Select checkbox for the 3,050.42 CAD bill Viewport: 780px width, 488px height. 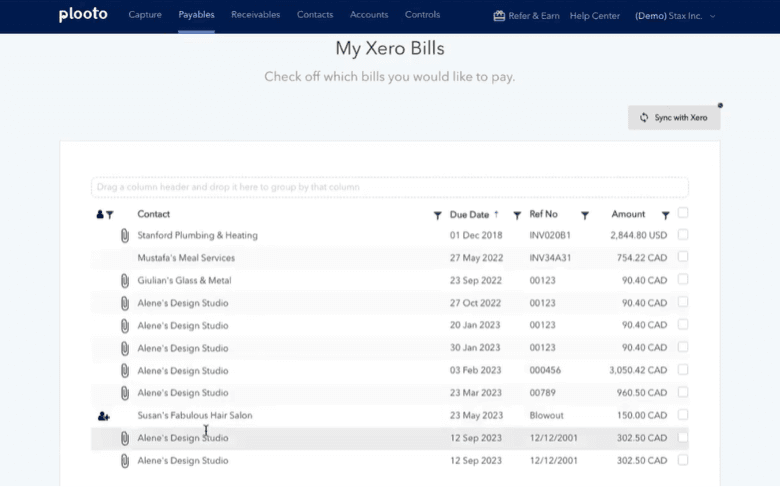click(683, 370)
